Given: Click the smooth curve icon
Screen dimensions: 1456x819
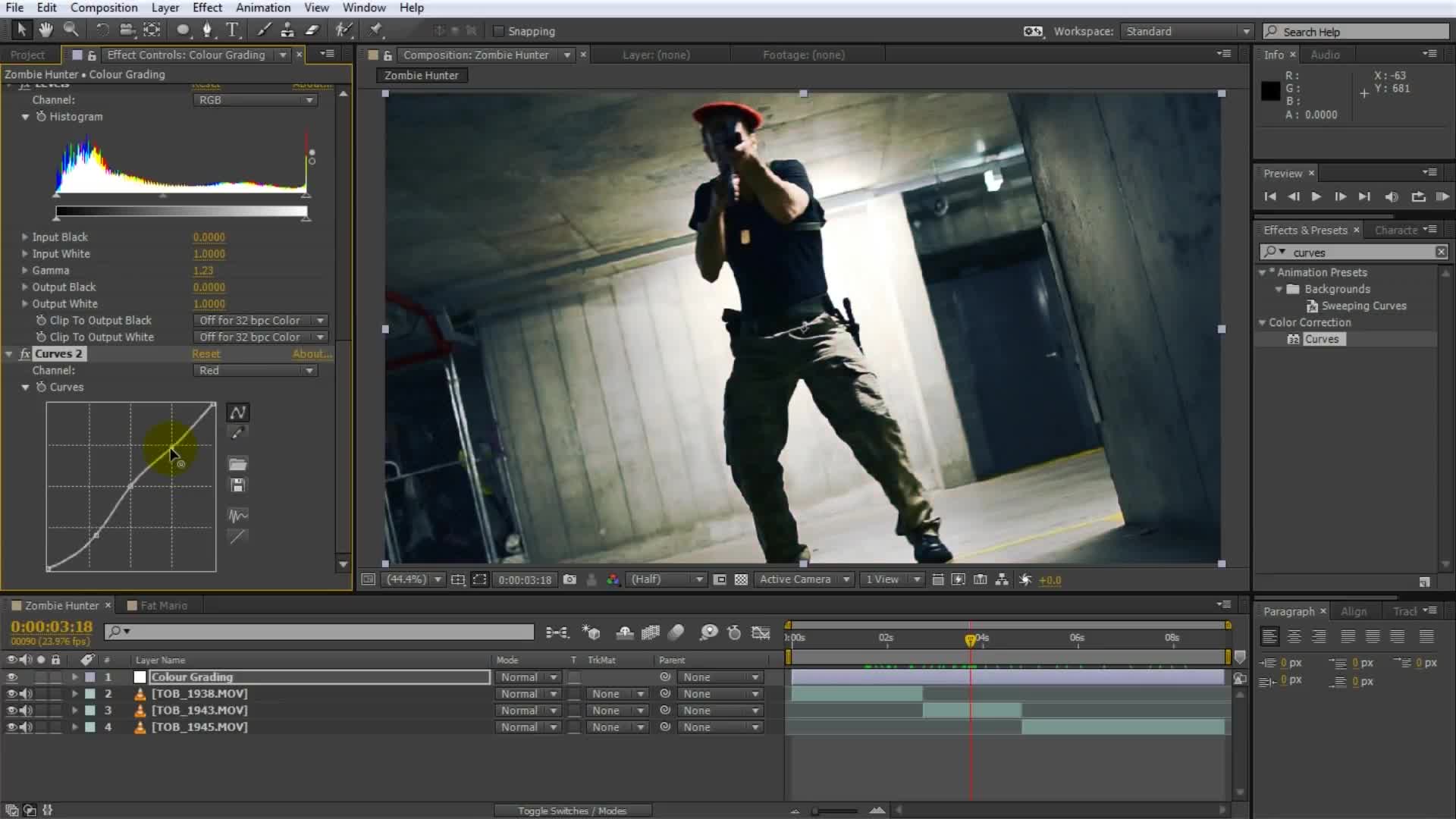Looking at the screenshot, I should click(237, 516).
